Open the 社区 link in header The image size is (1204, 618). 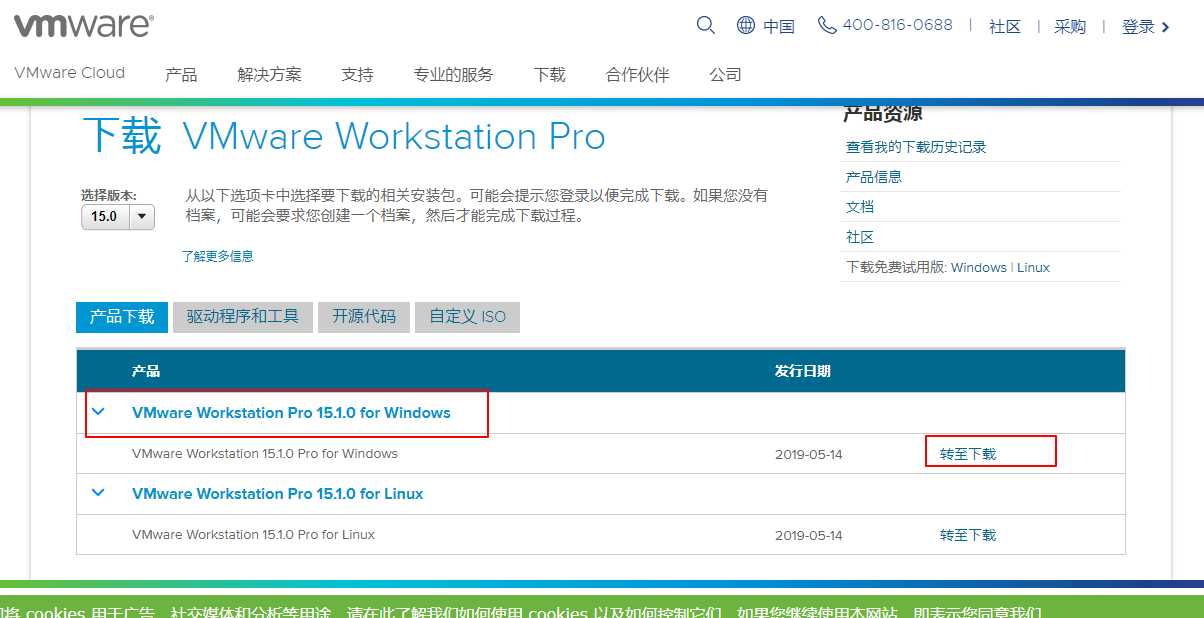point(1005,27)
